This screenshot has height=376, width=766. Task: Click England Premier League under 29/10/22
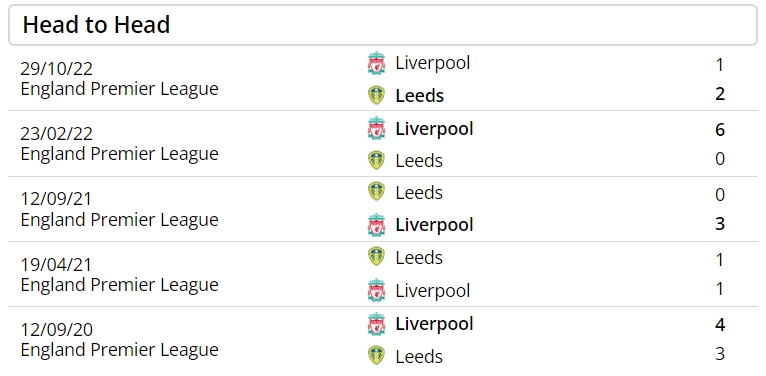(119, 89)
